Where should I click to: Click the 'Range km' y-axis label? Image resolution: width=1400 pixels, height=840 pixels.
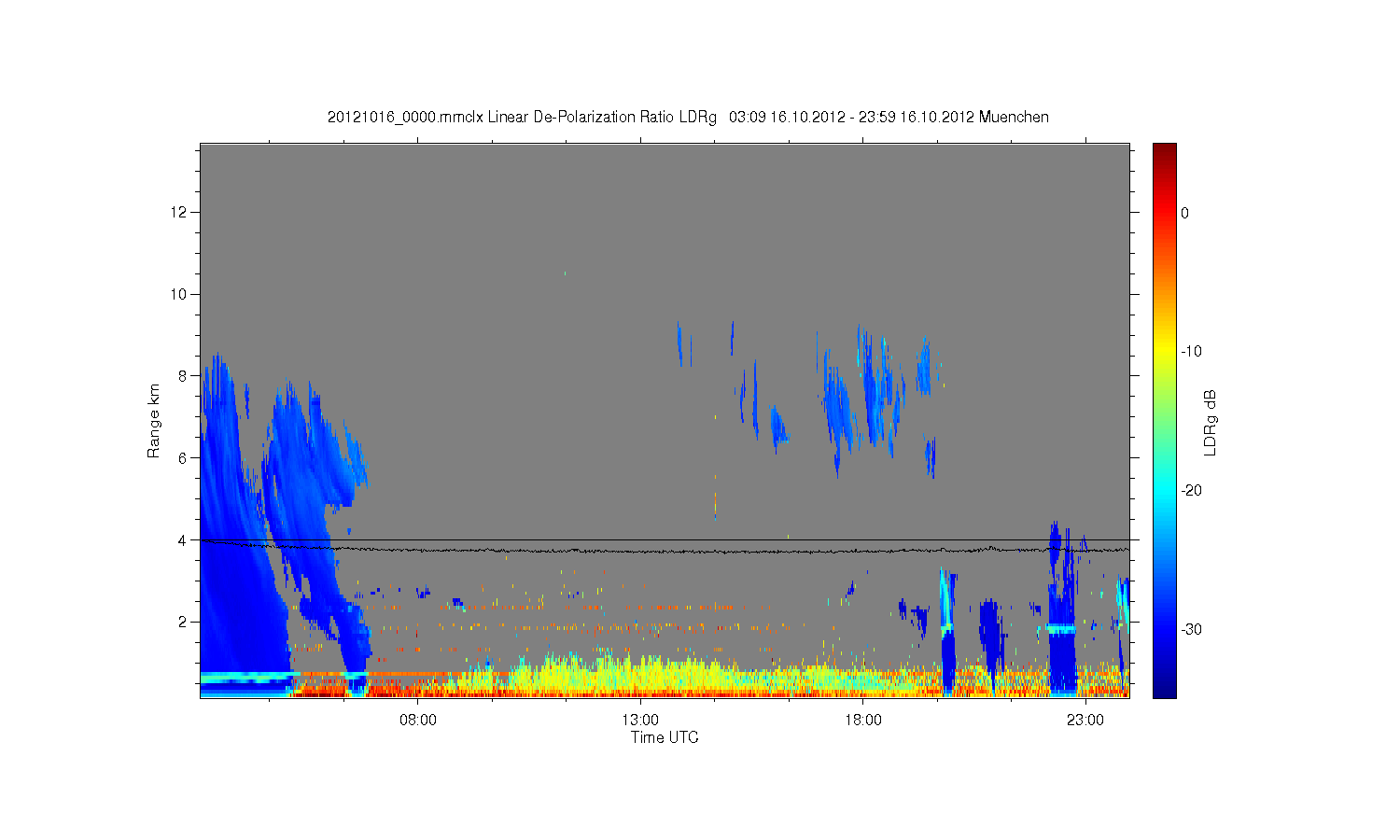(154, 421)
